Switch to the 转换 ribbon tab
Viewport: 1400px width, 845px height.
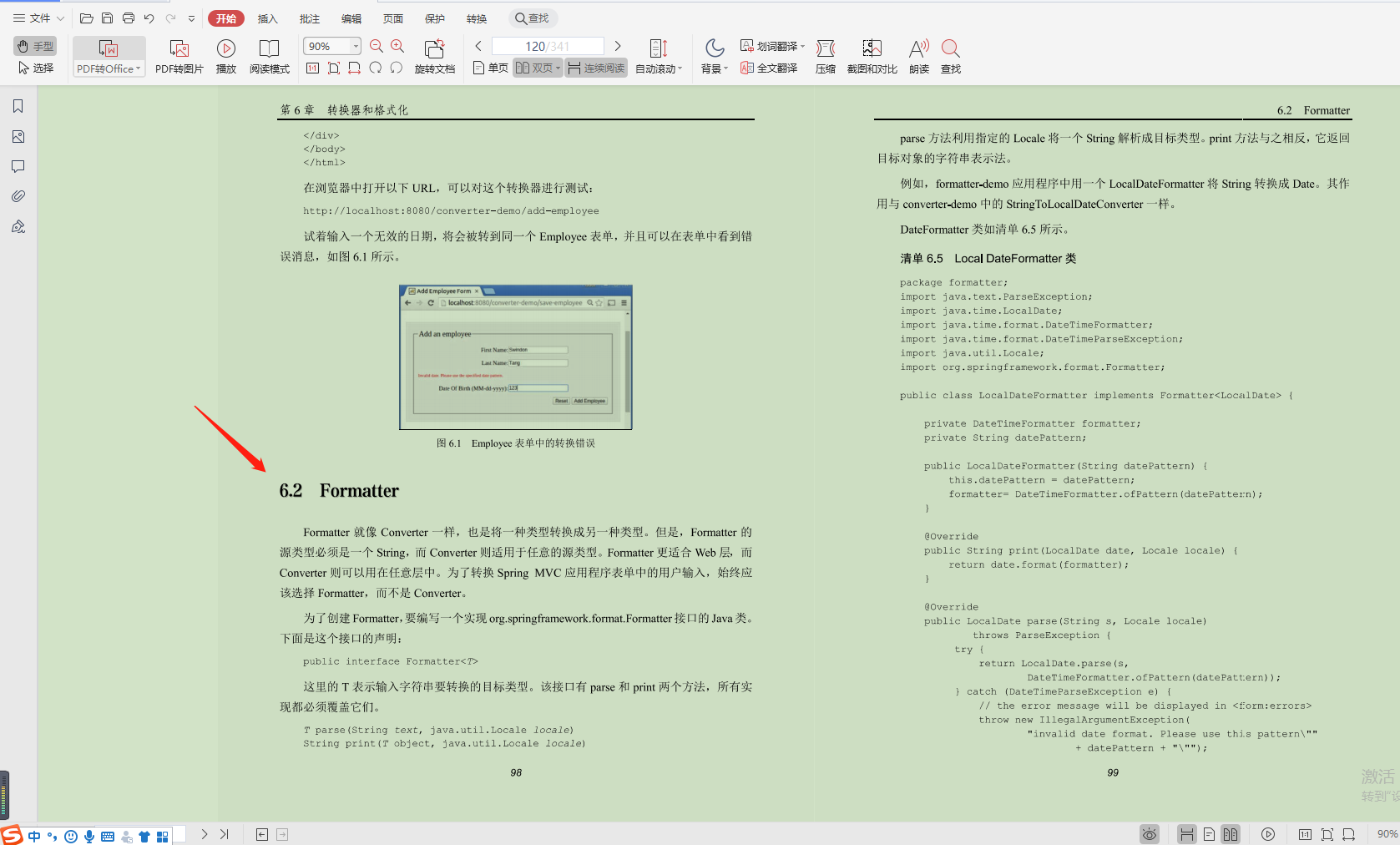pos(476,18)
